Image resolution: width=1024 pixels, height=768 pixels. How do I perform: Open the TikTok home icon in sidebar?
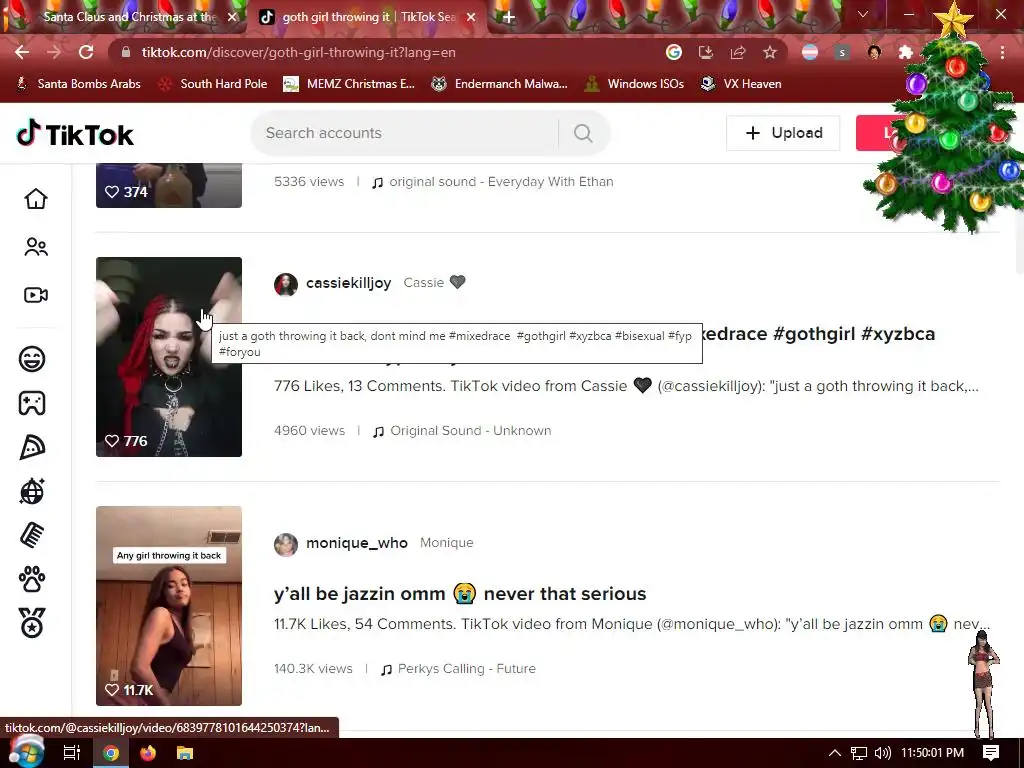click(36, 199)
